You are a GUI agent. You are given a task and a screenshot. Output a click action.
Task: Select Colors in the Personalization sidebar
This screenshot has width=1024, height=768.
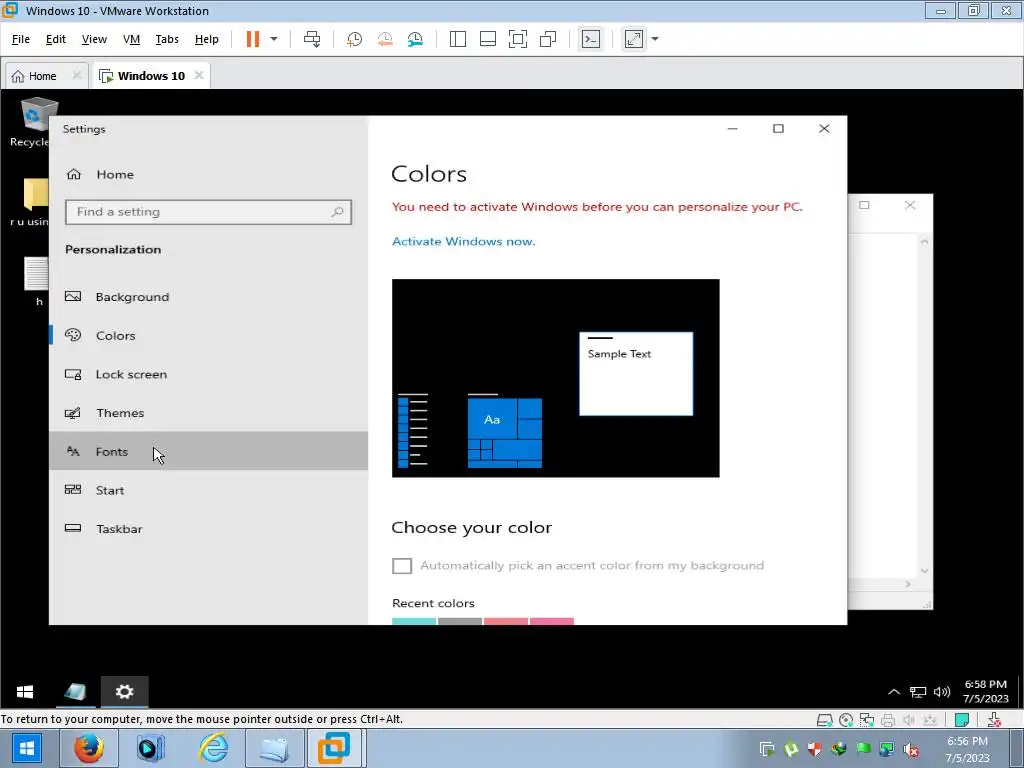[208, 335]
